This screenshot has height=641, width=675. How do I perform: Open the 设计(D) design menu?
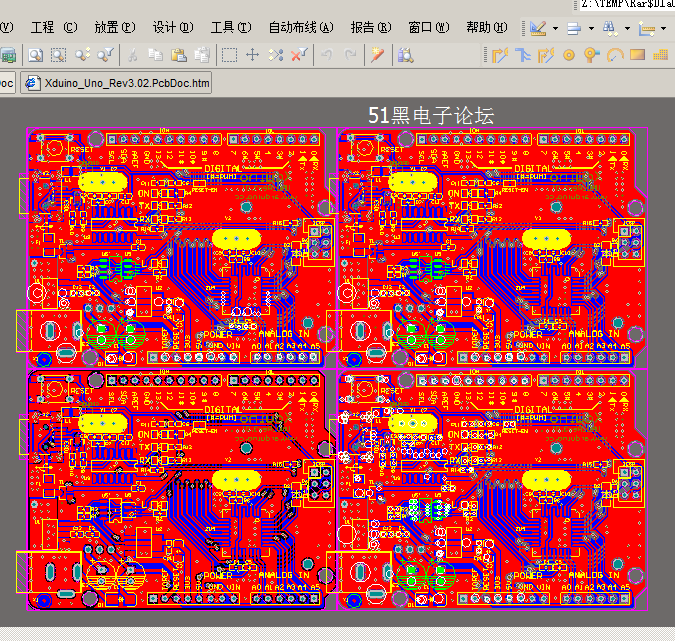point(173,28)
